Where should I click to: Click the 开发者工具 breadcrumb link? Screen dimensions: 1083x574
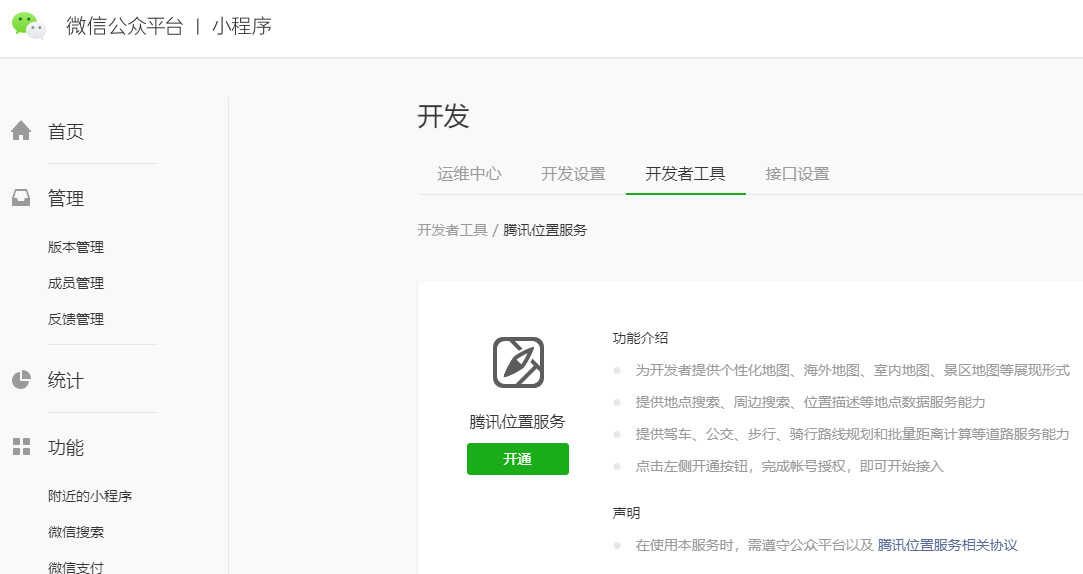(x=452, y=230)
